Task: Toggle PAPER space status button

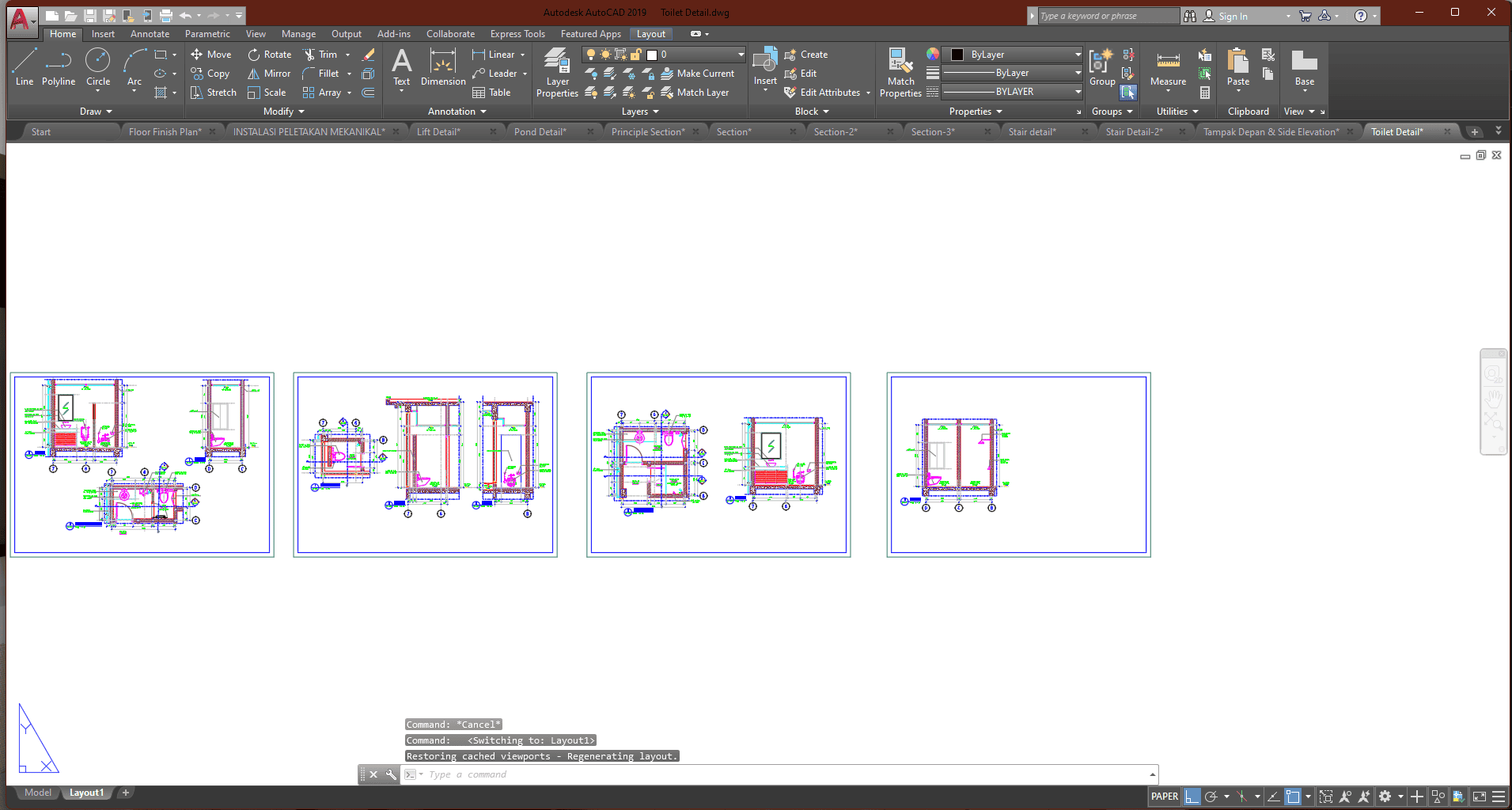Action: 1164,797
